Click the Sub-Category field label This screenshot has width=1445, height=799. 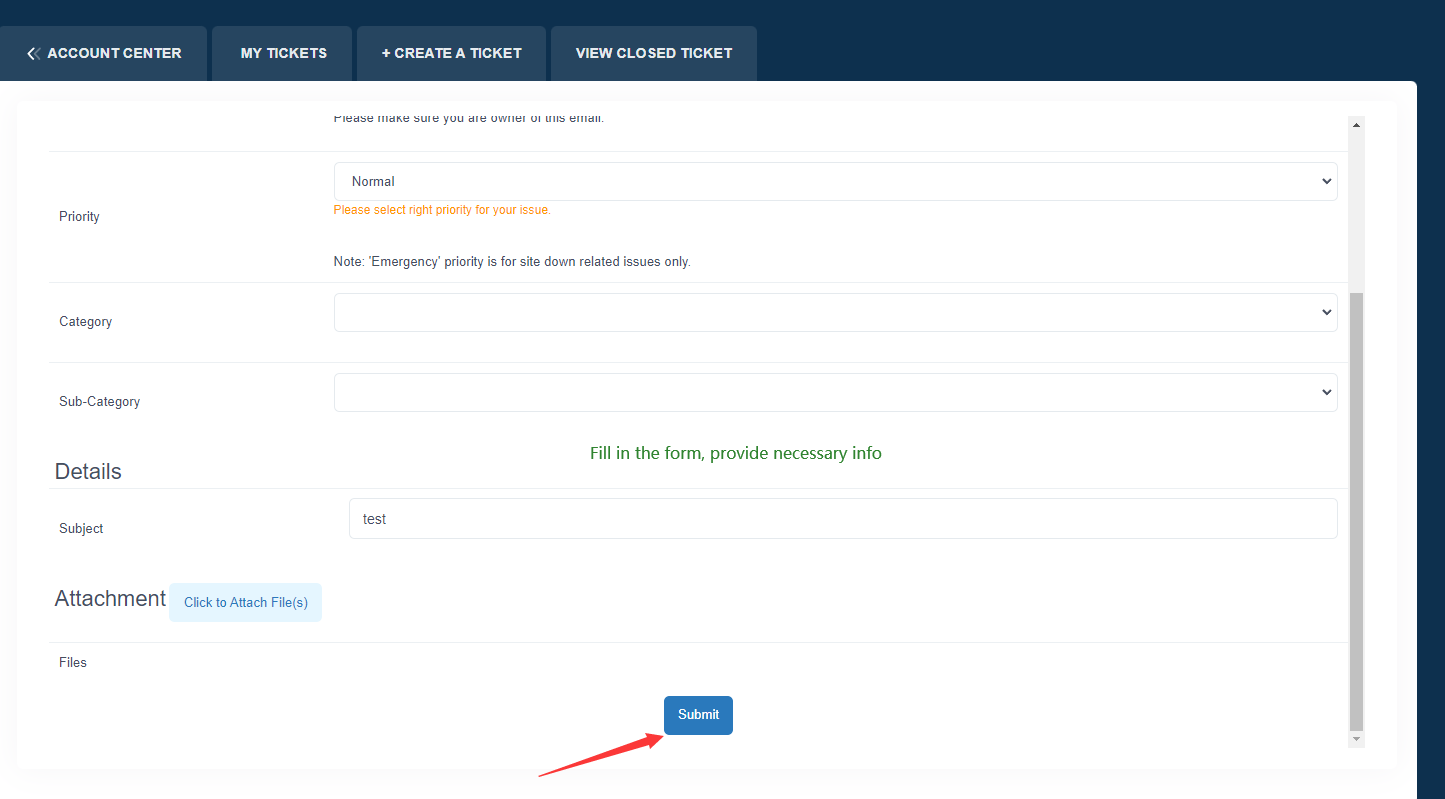[100, 402]
